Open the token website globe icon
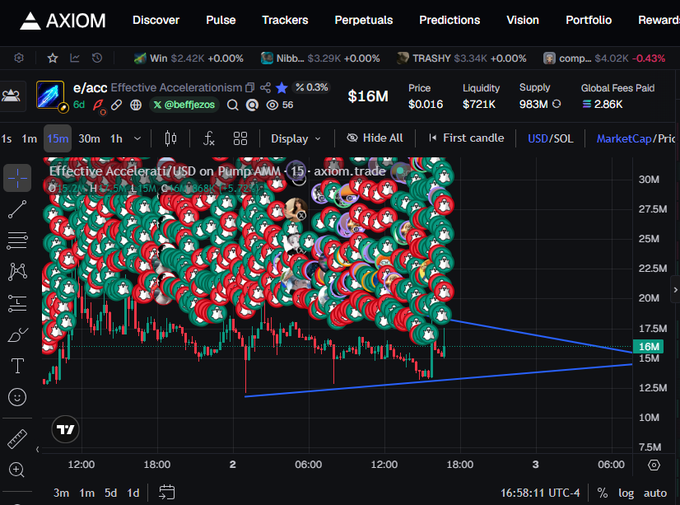The height and width of the screenshot is (505, 680). click(x=136, y=105)
